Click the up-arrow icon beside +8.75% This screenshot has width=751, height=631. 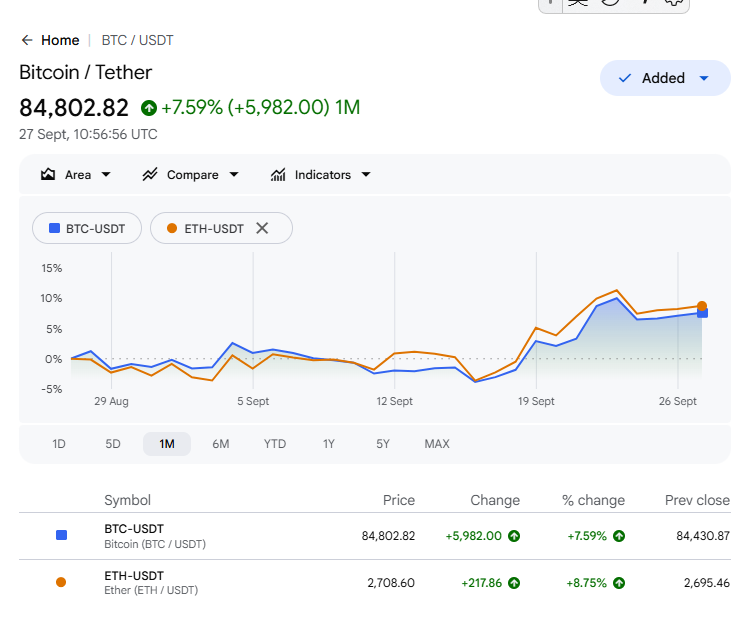click(619, 583)
